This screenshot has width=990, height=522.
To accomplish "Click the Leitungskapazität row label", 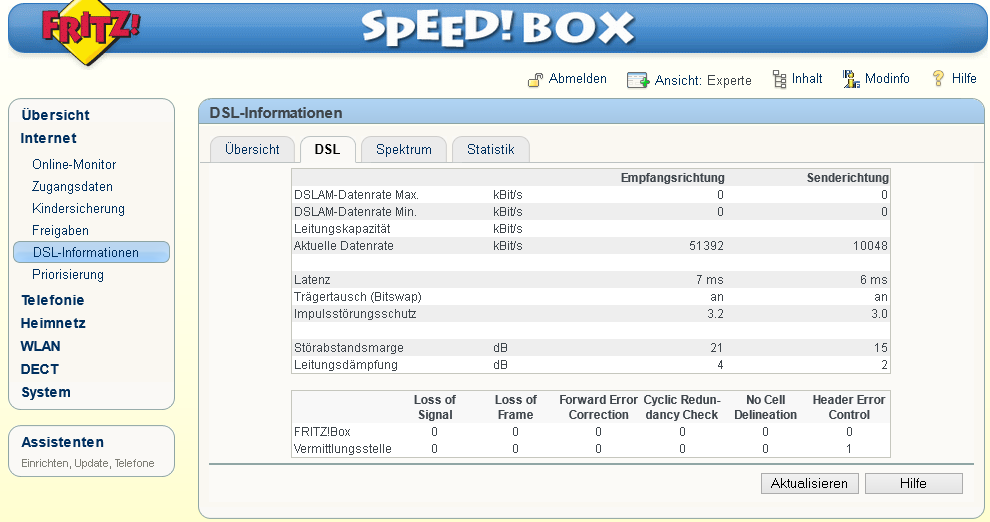I will point(342,228).
